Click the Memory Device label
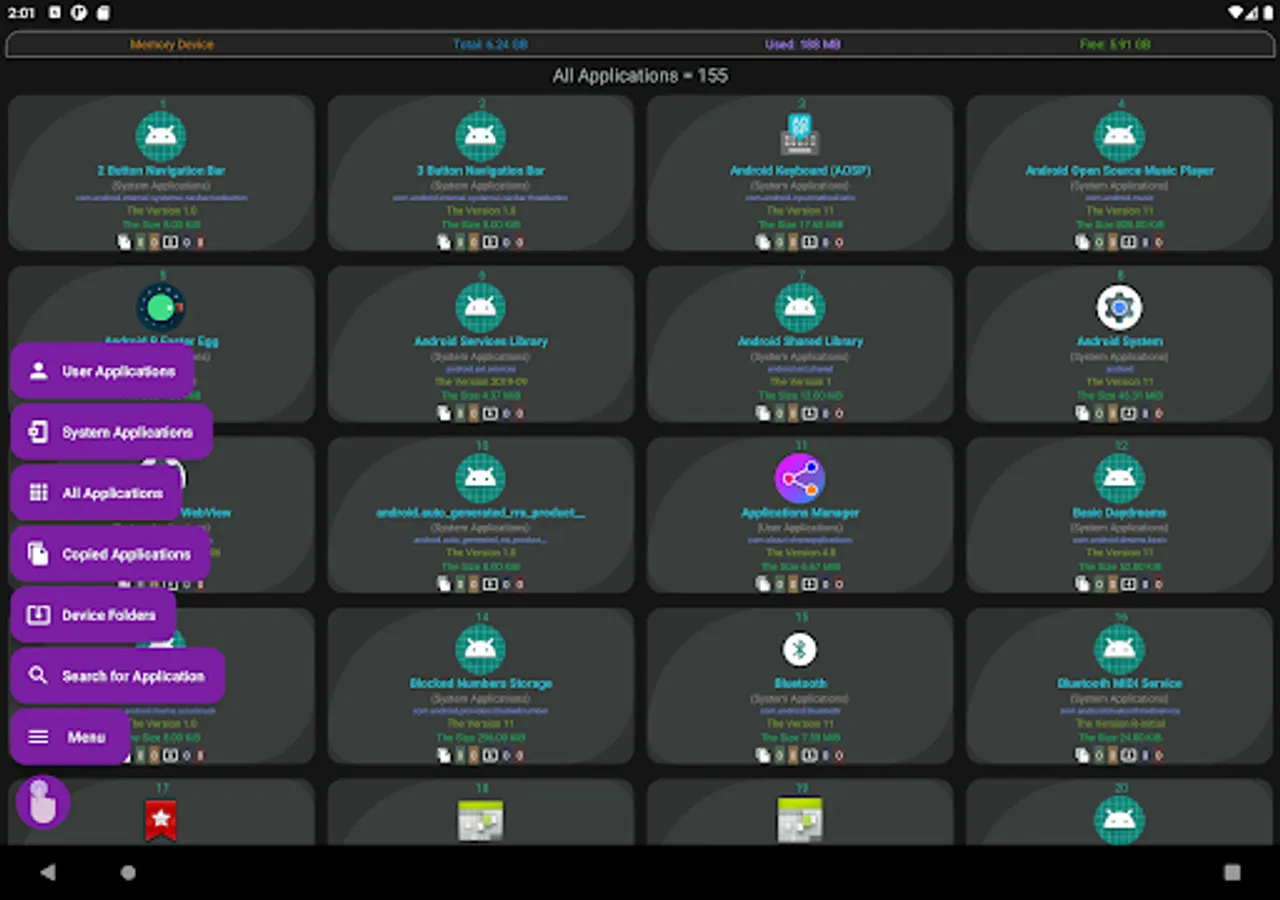The width and height of the screenshot is (1280, 900). point(172,44)
